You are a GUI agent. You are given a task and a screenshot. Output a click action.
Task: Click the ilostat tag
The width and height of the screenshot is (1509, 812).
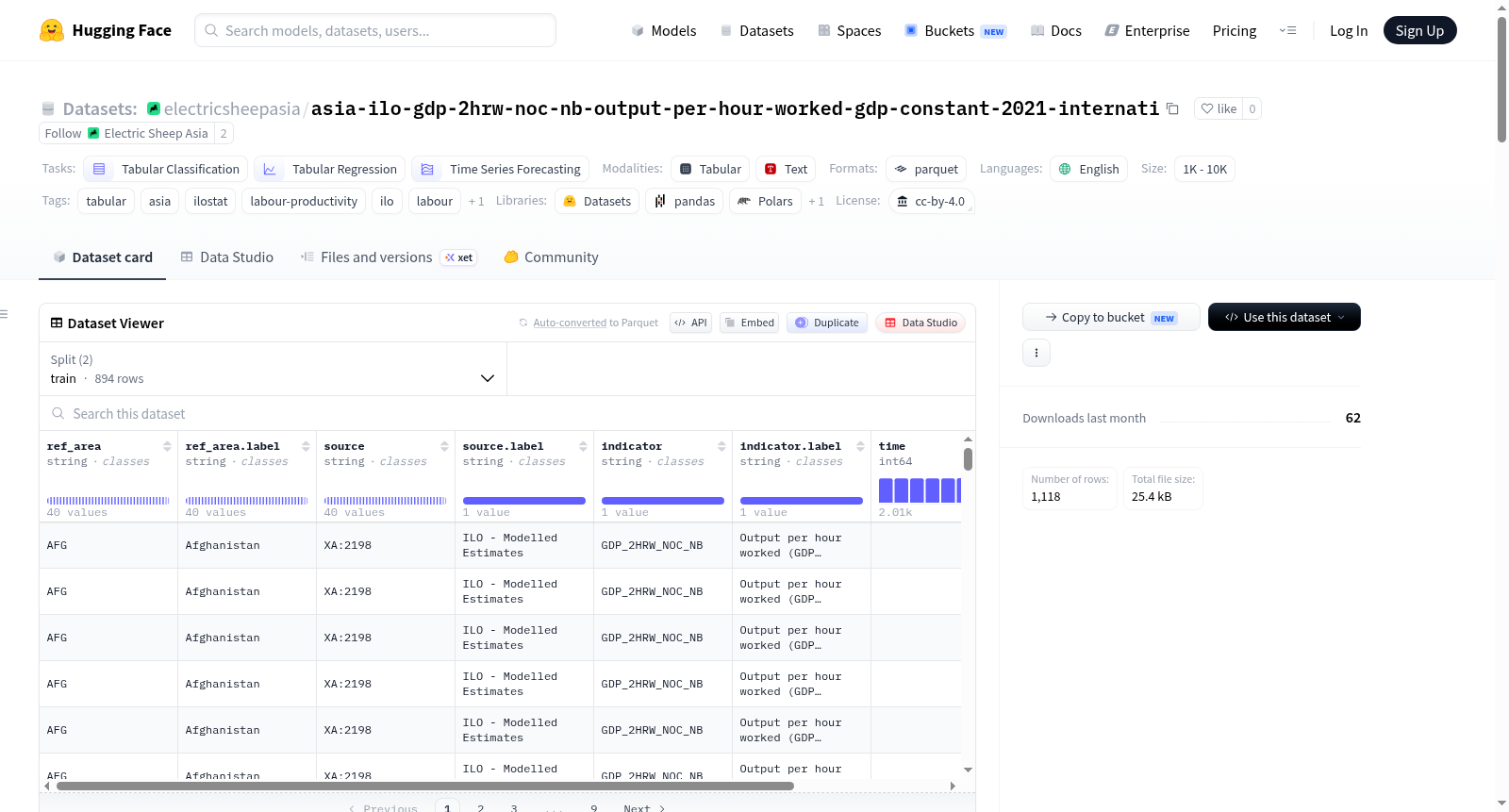210,201
